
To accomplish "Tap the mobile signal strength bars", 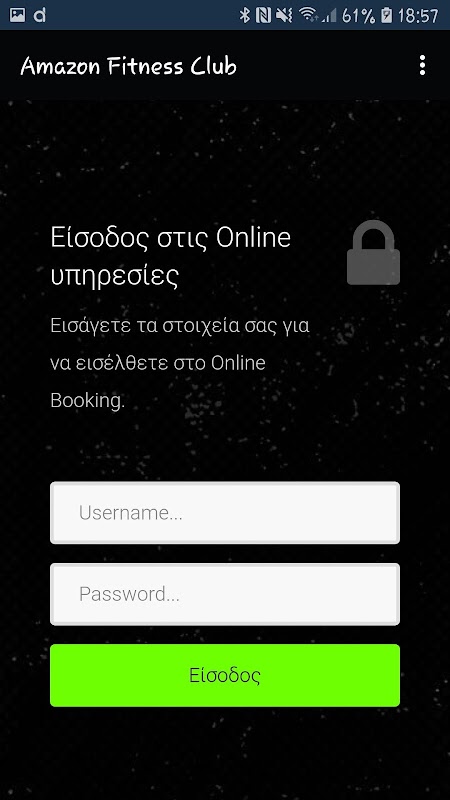I will click(x=329, y=16).
